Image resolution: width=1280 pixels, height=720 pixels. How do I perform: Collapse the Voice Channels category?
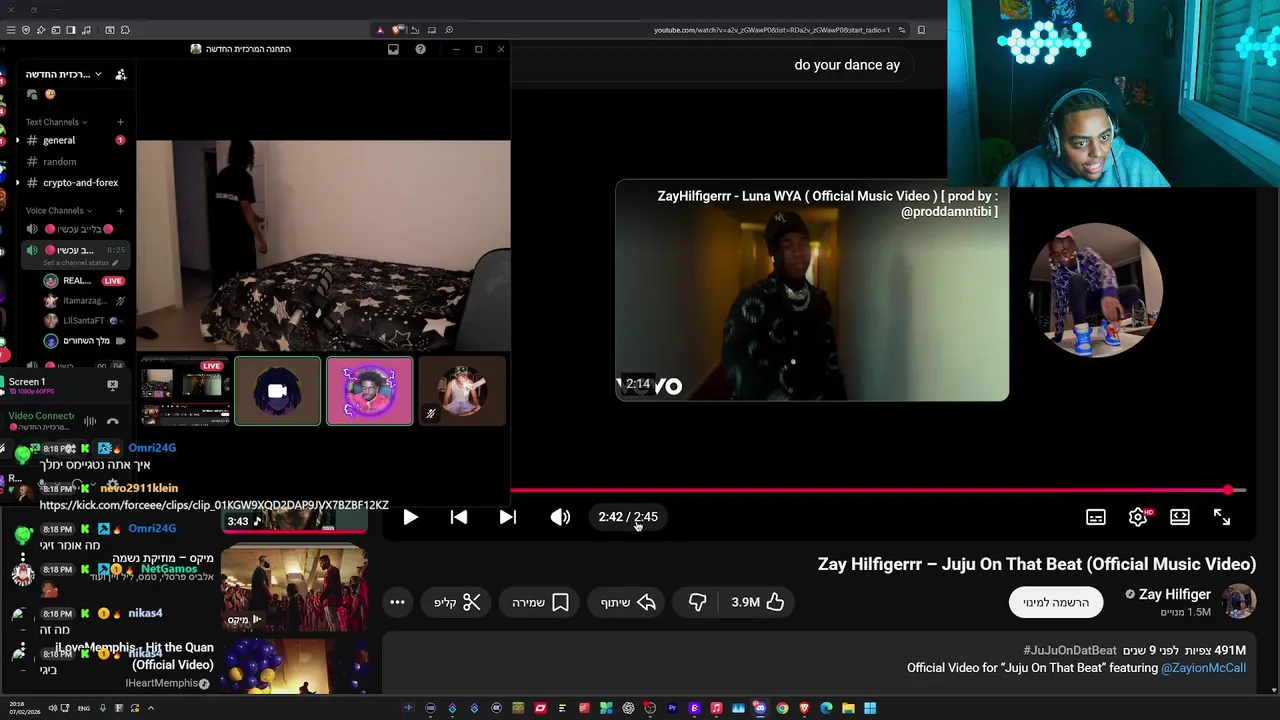59,210
